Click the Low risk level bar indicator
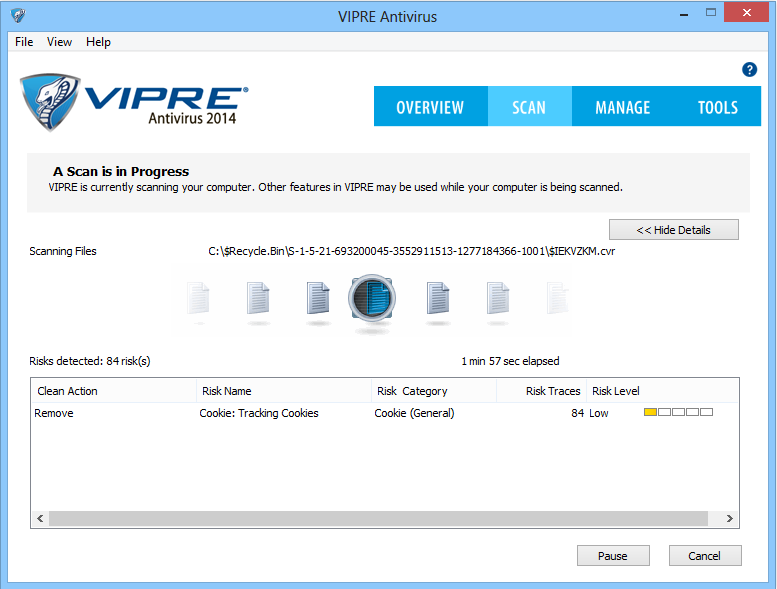Image resolution: width=777 pixels, height=589 pixels. (678, 412)
